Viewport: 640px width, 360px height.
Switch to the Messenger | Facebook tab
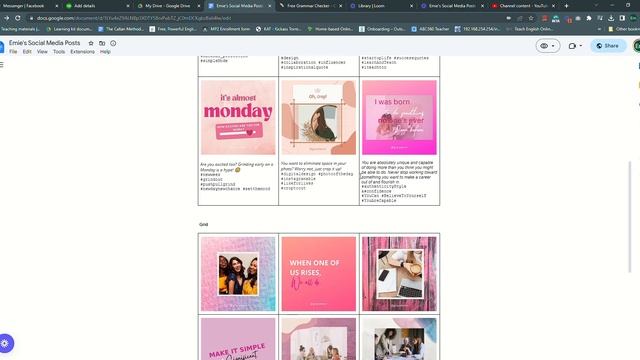click(26, 6)
